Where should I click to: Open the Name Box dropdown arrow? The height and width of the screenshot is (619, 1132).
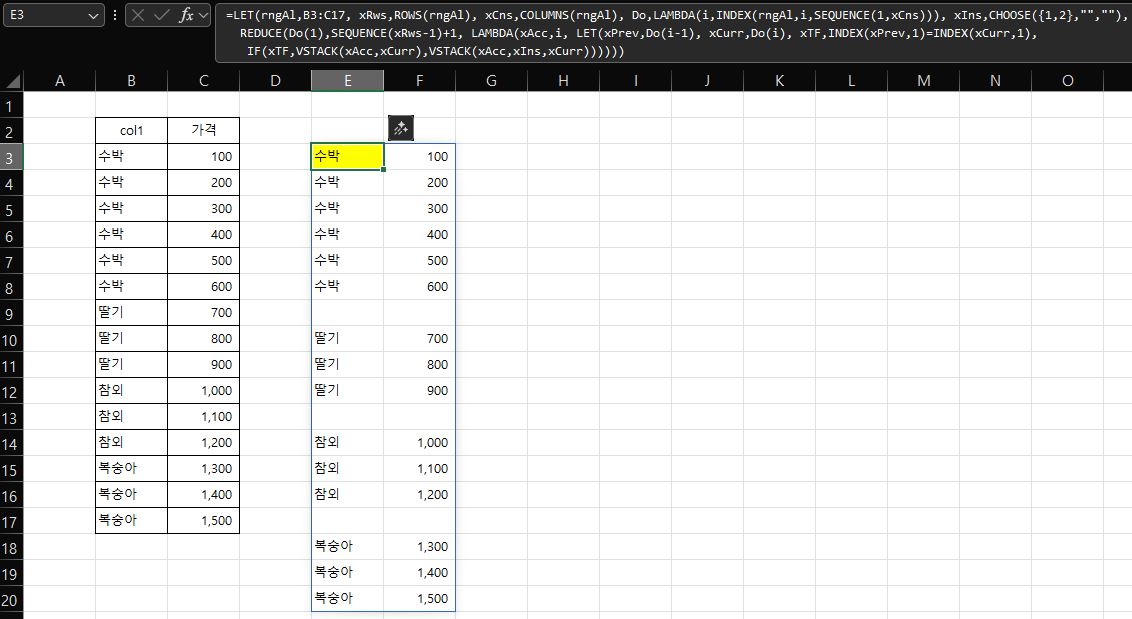93,16
